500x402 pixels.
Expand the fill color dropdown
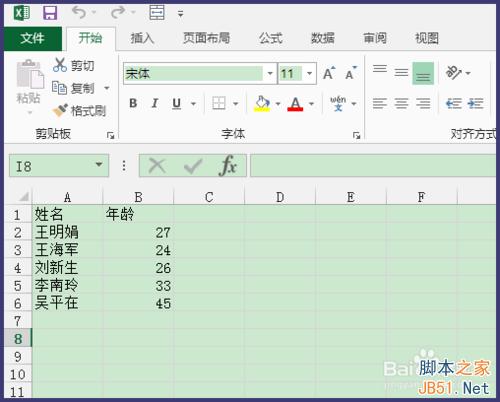click(x=278, y=104)
